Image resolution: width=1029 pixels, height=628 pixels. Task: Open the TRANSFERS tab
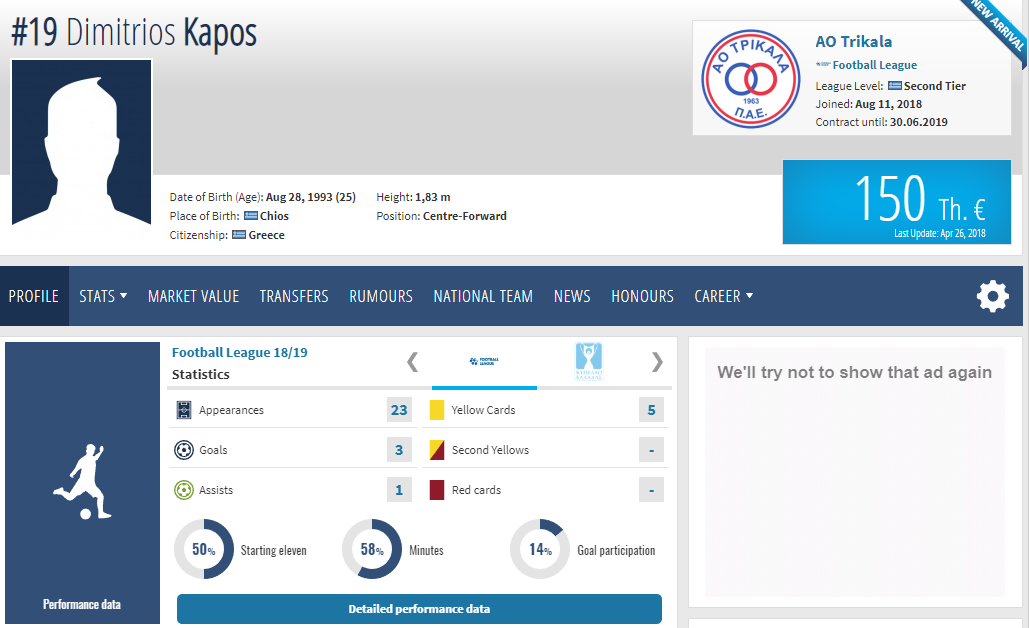pos(294,297)
